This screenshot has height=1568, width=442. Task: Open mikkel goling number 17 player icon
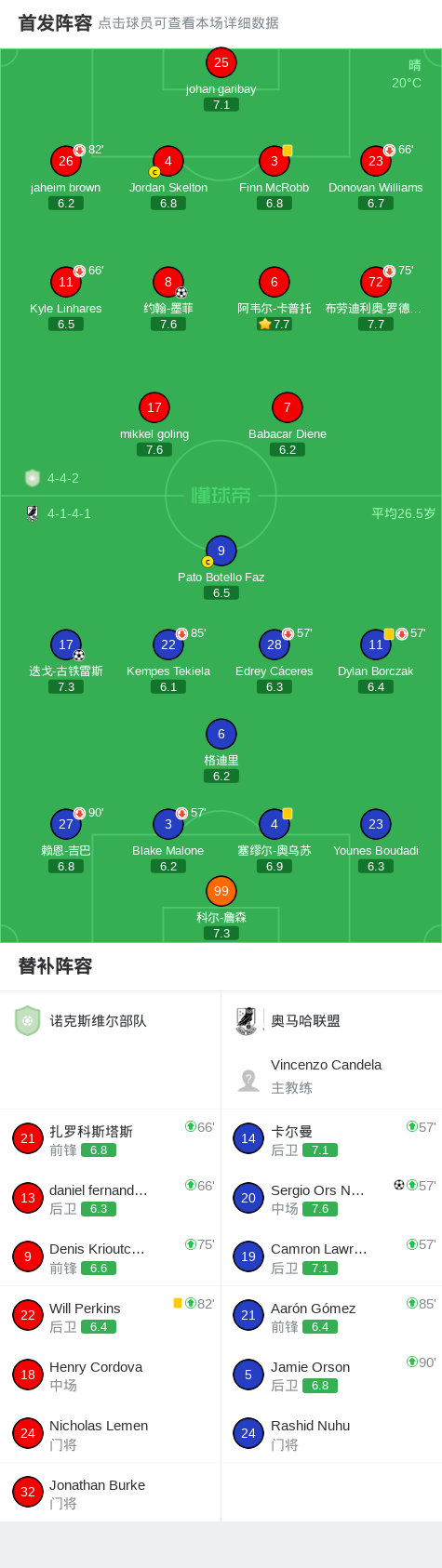[154, 407]
